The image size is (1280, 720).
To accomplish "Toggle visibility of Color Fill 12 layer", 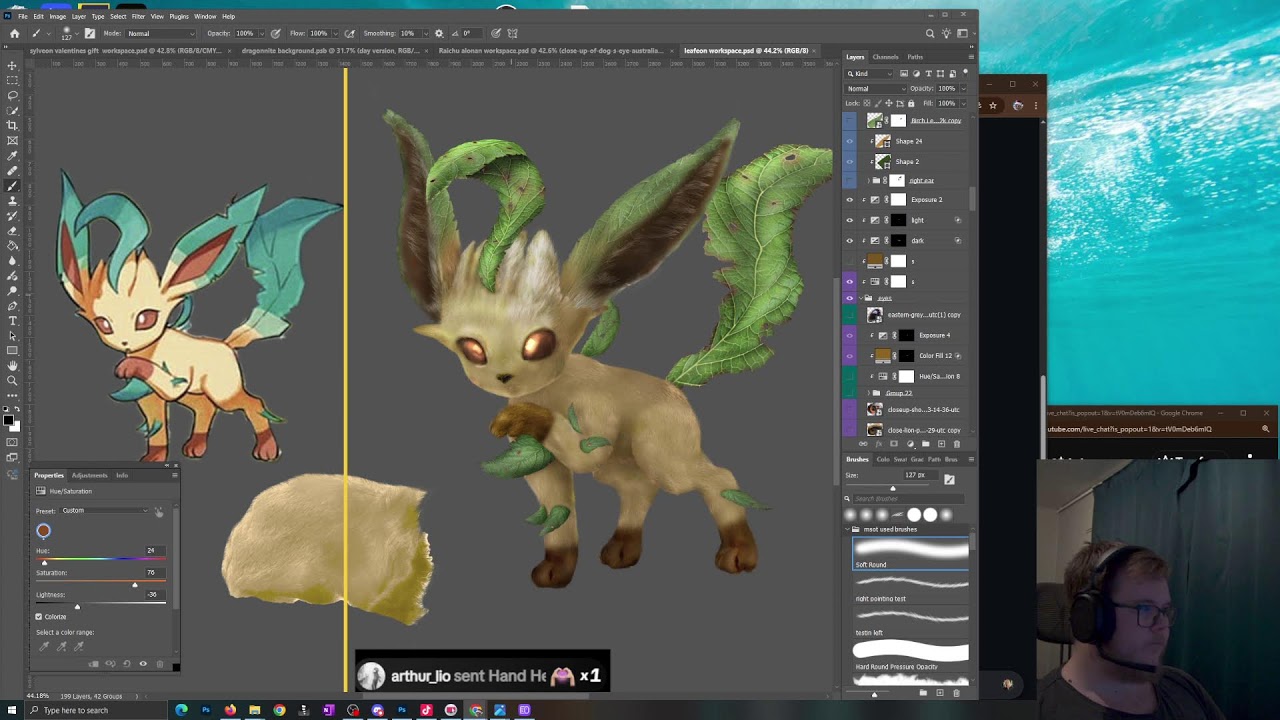I will coord(850,355).
